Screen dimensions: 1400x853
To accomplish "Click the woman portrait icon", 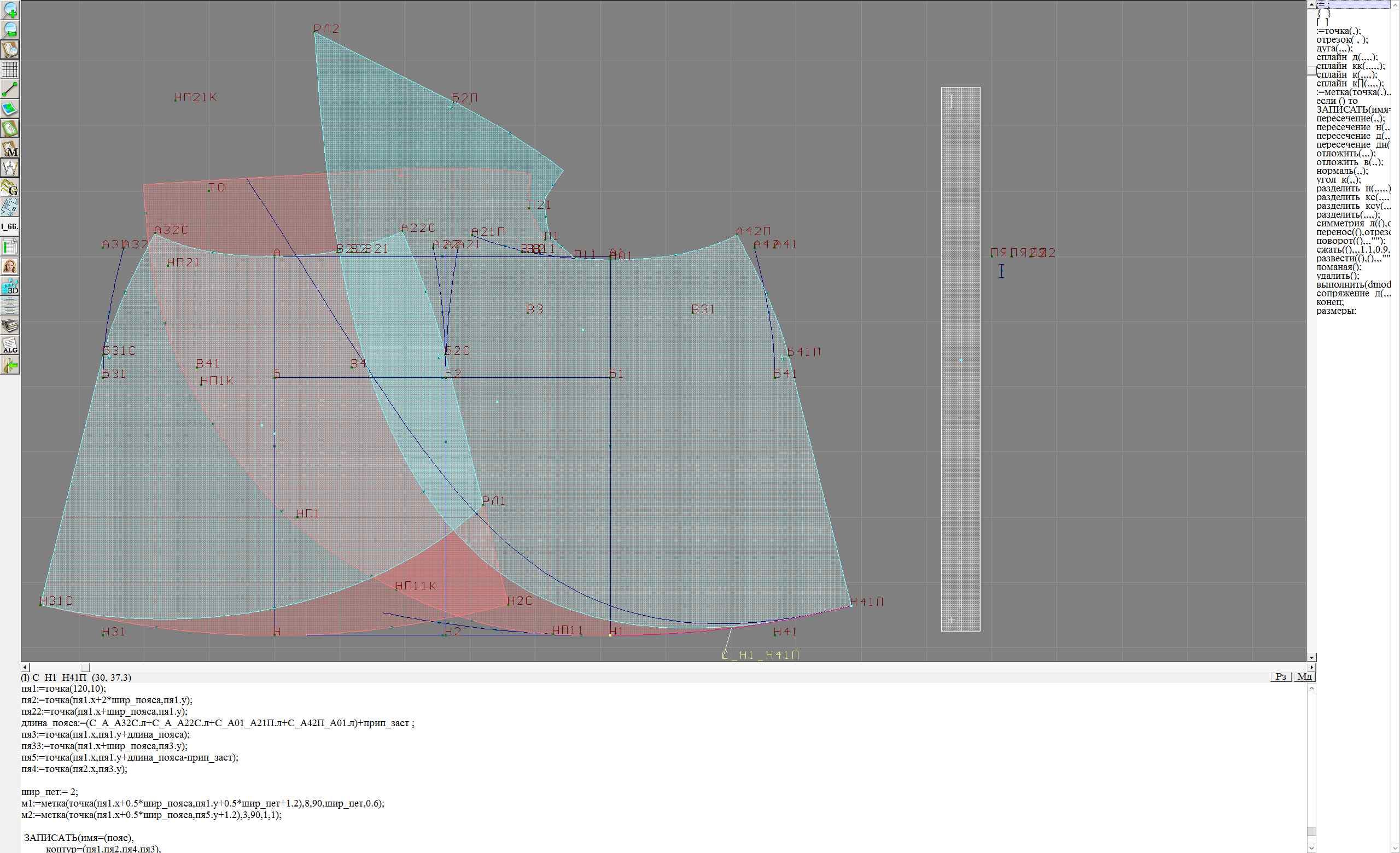I will (10, 266).
